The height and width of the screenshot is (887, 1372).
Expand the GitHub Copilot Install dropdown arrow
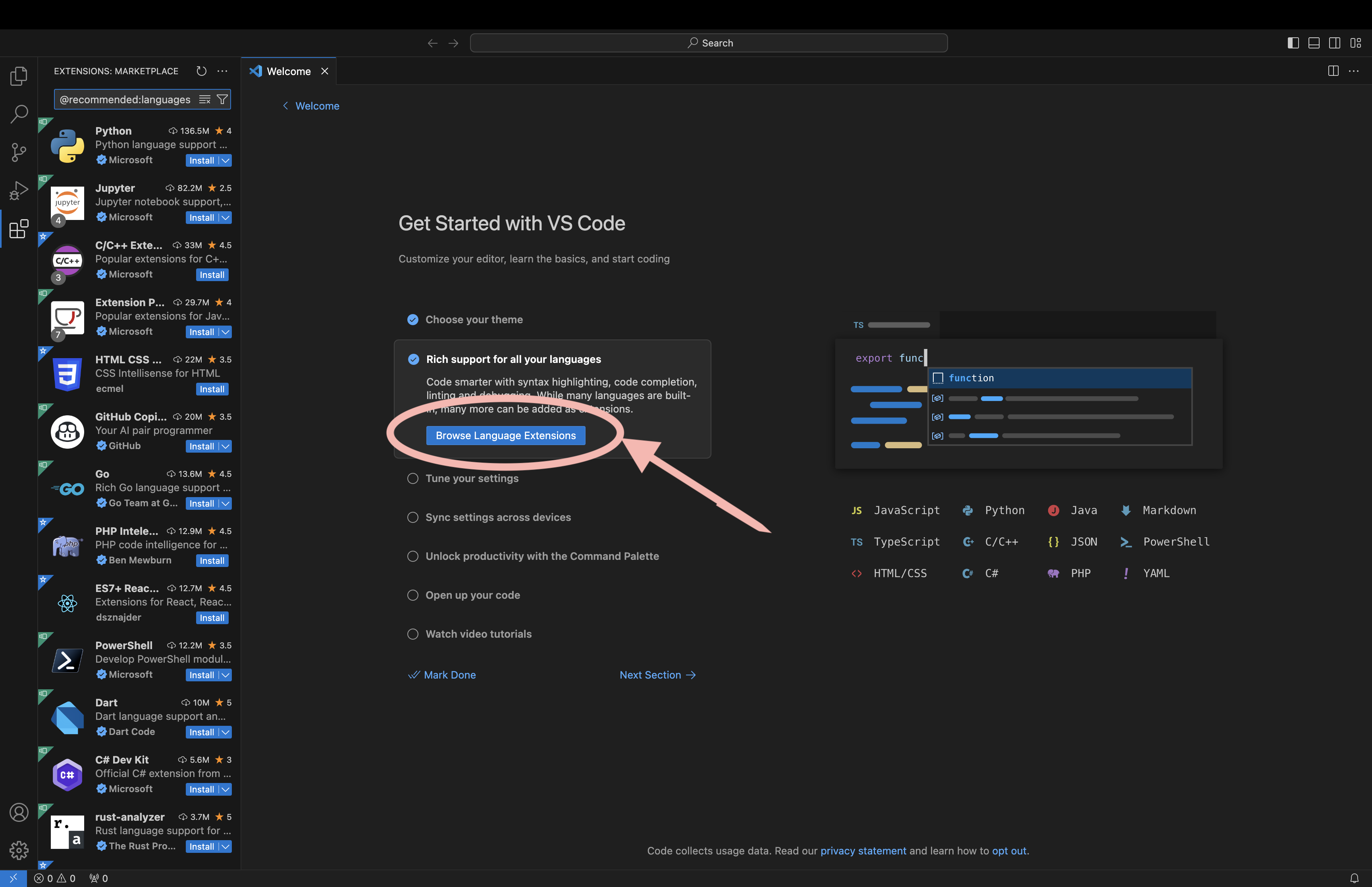tap(226, 446)
